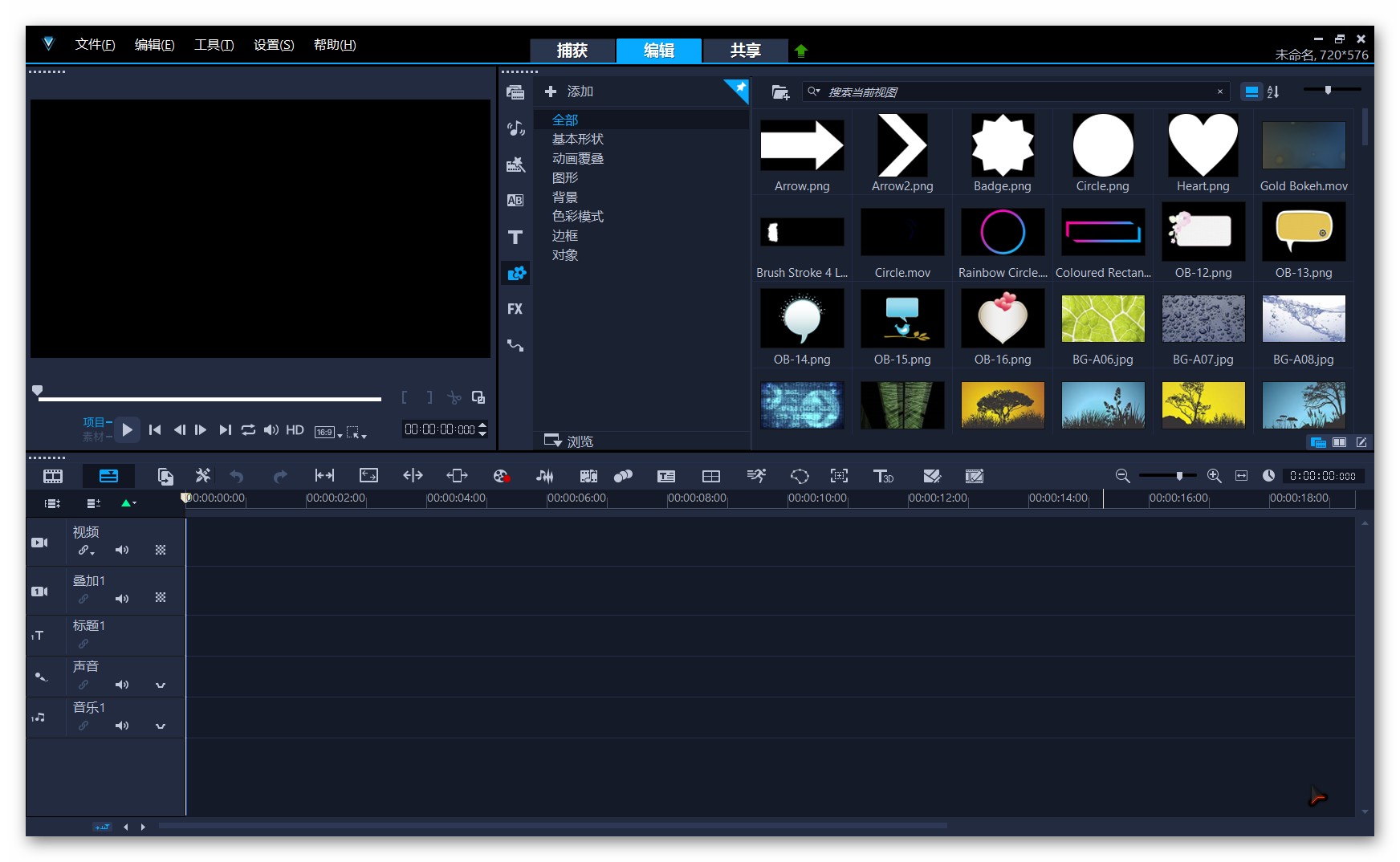Open the import media folder icon
The height and width of the screenshot is (862, 1400).
coord(780,92)
